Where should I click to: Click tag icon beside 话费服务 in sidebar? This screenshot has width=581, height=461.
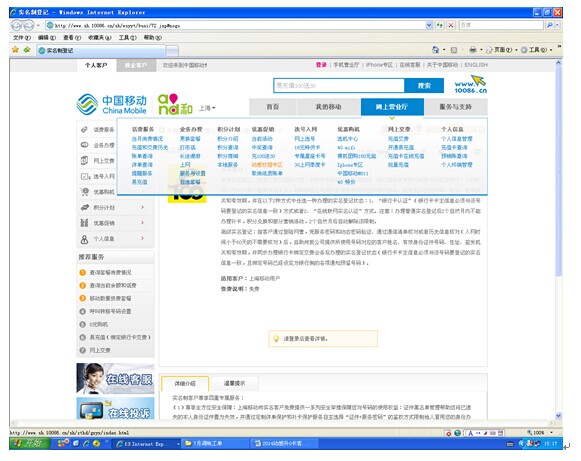tap(84, 129)
